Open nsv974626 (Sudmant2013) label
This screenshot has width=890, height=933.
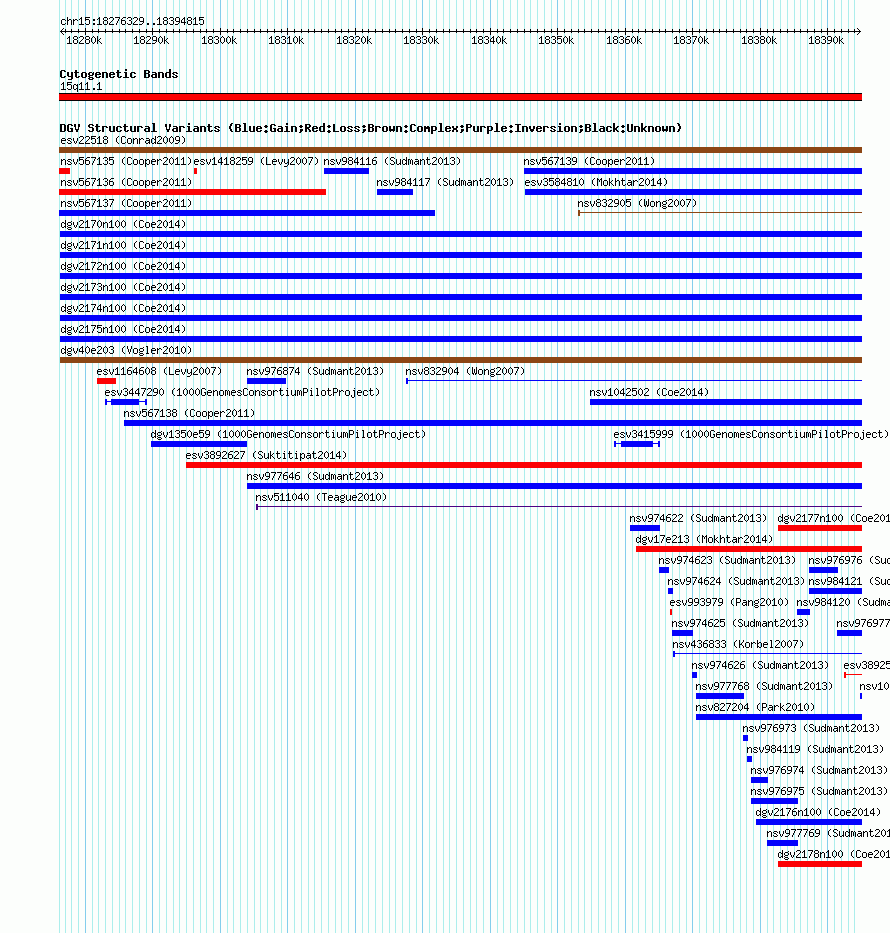[x=760, y=665]
